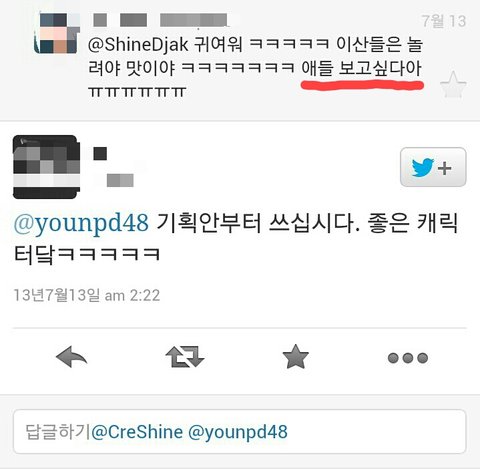
Task: Open the main tweet author's profile picture
Action: point(46,167)
